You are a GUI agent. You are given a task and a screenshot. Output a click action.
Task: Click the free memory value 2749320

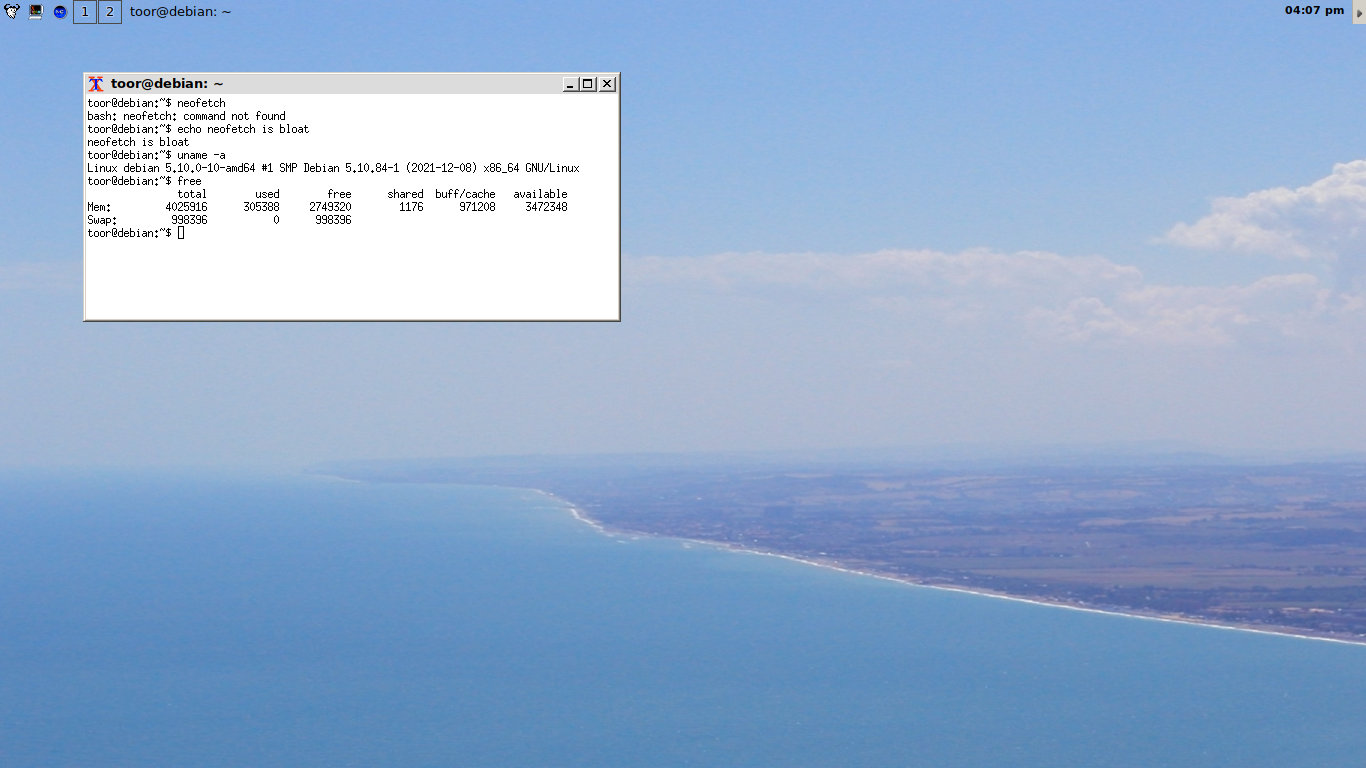coord(330,207)
